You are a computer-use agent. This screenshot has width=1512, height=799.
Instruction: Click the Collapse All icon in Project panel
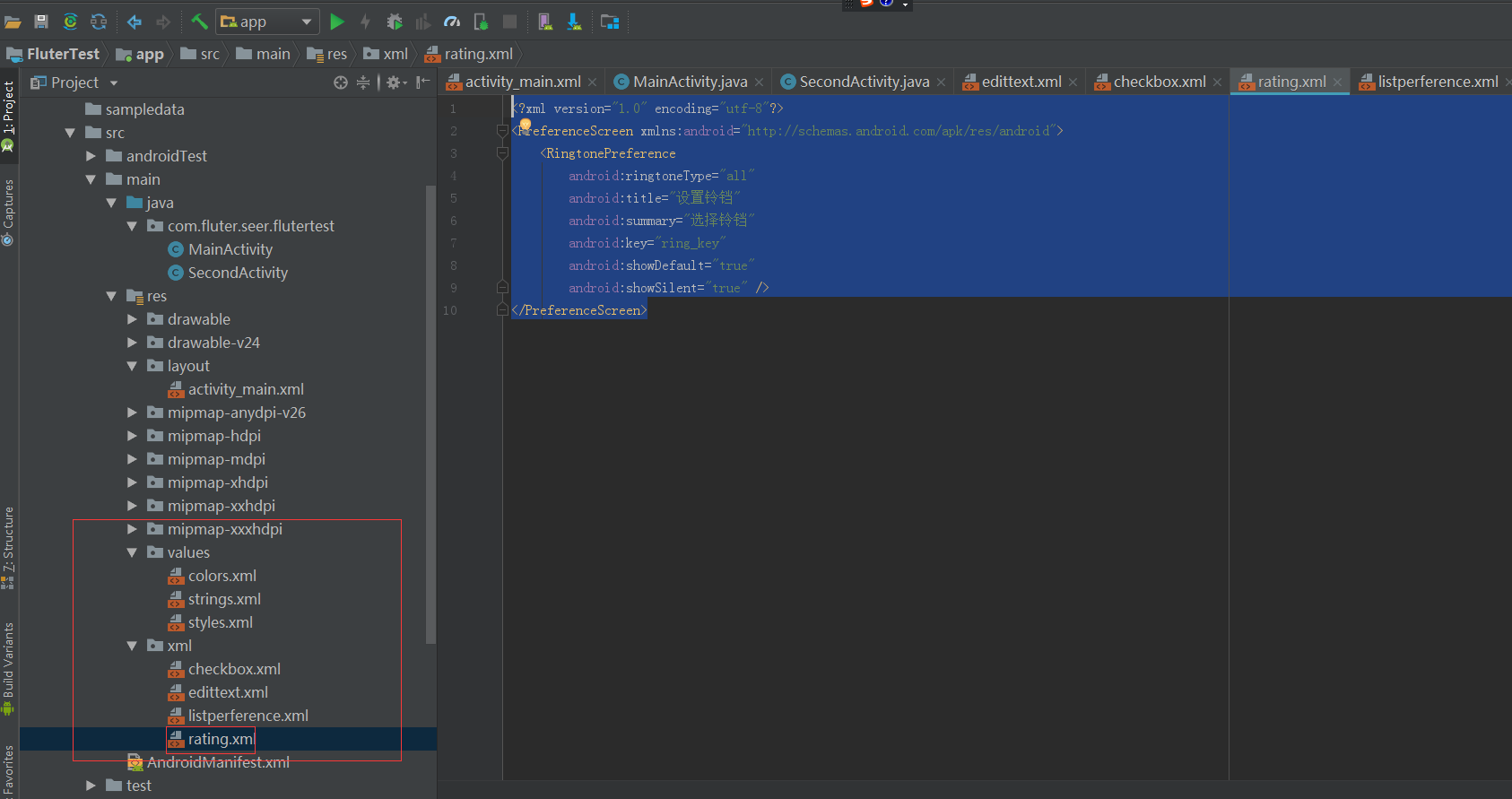pos(363,83)
